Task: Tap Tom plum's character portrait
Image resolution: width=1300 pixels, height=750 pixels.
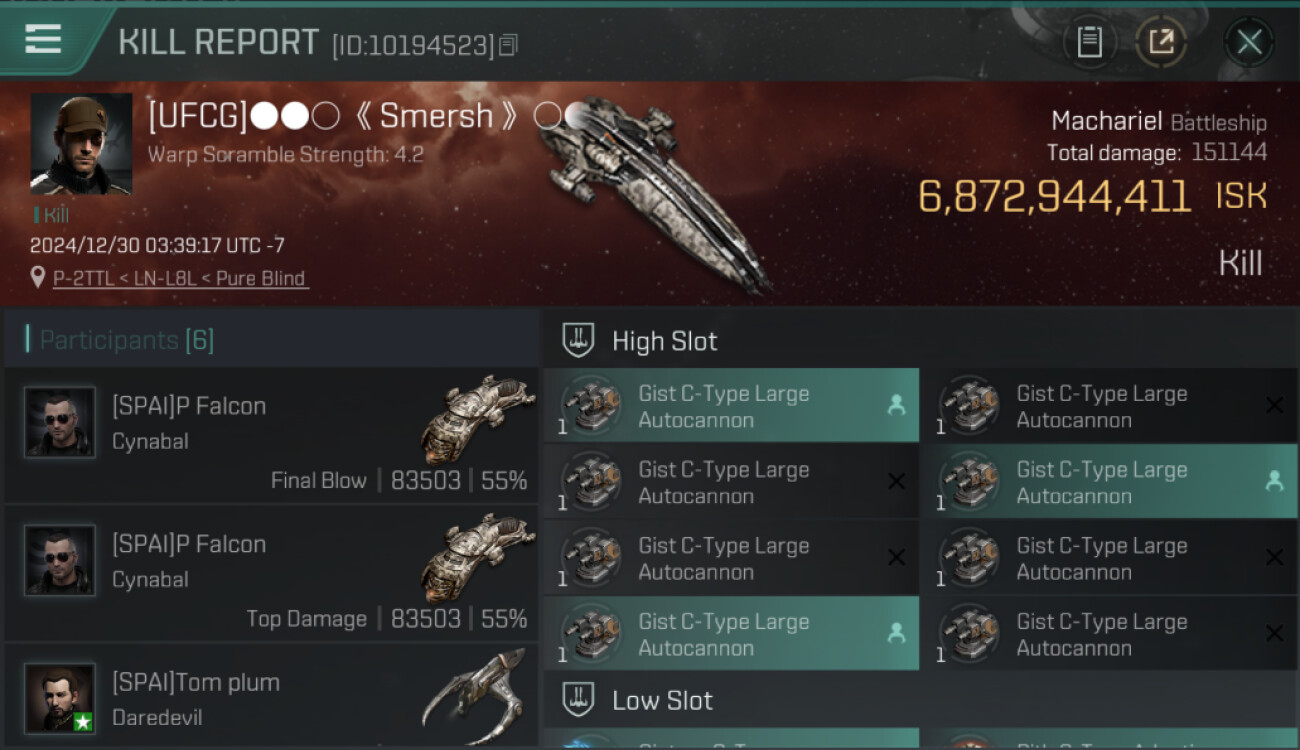Action: coord(60,698)
